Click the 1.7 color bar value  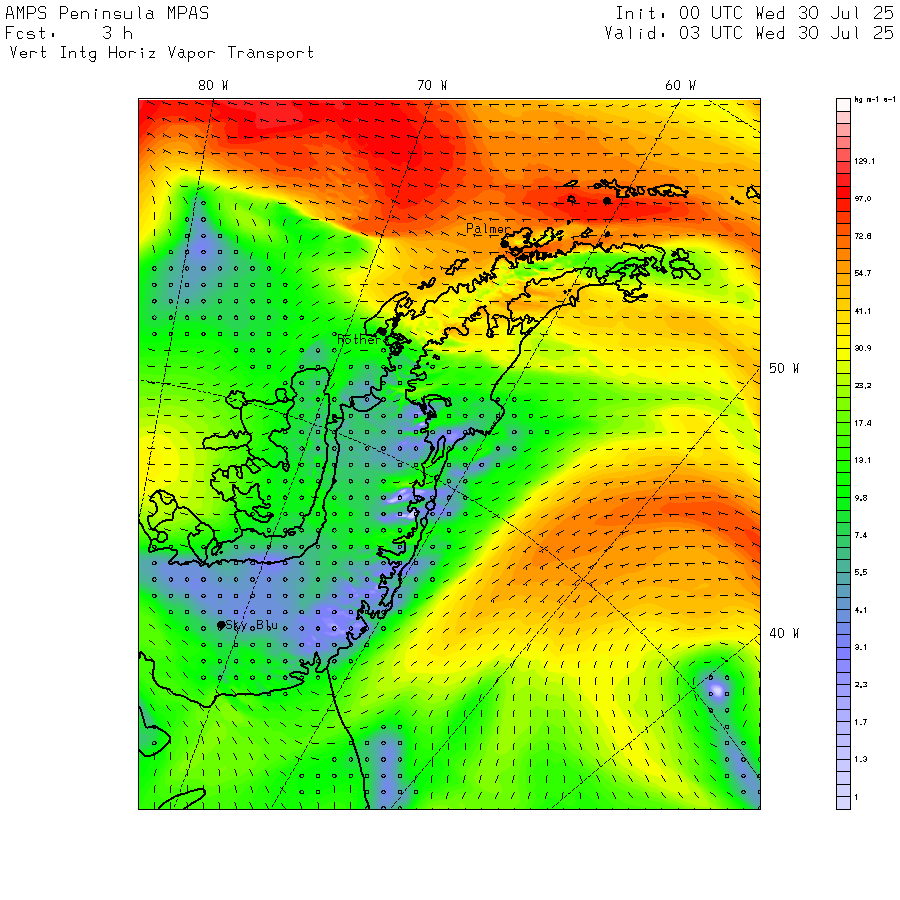point(861,722)
